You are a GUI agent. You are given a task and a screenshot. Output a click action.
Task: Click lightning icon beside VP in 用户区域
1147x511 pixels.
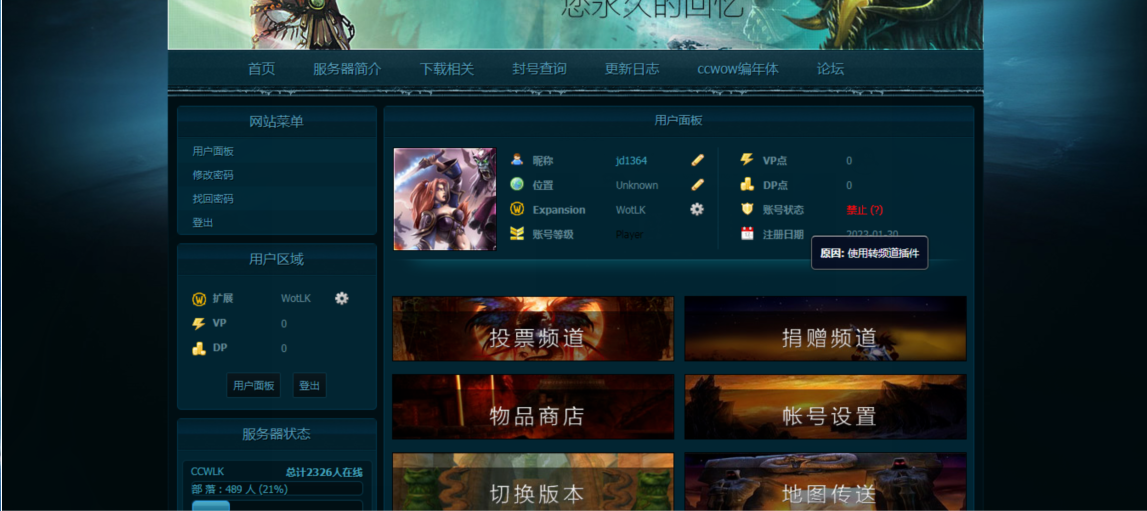click(199, 323)
